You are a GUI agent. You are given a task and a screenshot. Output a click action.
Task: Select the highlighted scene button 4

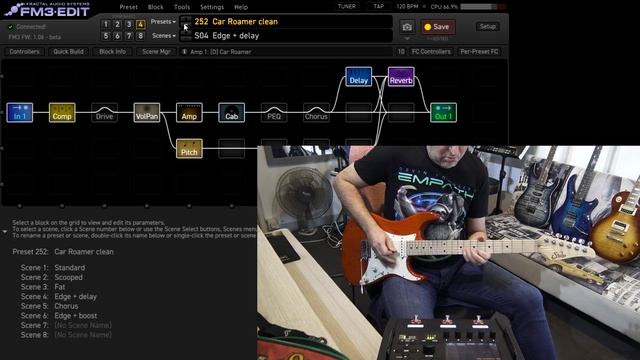(x=140, y=24)
